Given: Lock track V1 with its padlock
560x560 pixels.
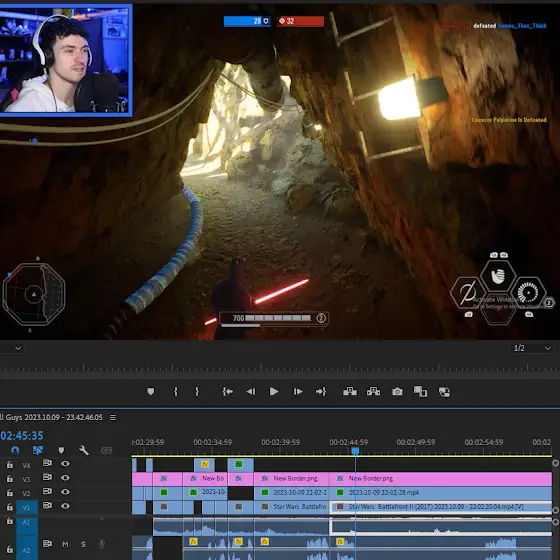Looking at the screenshot, I should (x=10, y=506).
